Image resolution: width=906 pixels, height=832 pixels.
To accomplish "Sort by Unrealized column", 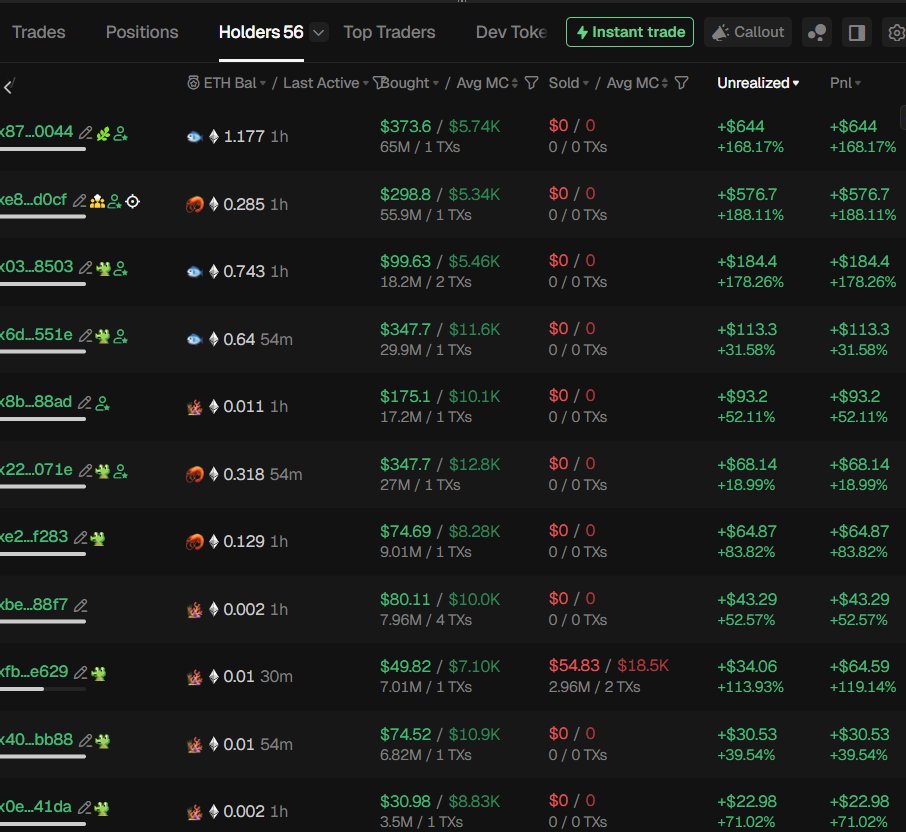I will pyautogui.click(x=758, y=83).
